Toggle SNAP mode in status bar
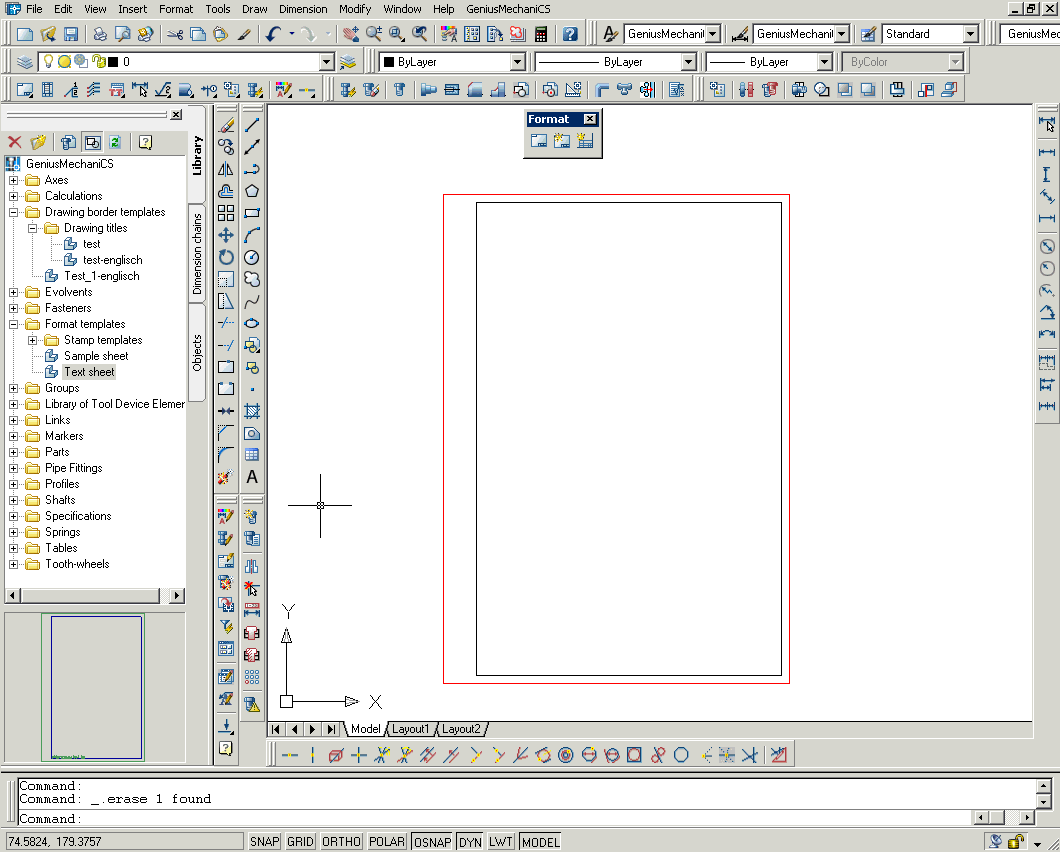1060x852 pixels. (x=264, y=842)
